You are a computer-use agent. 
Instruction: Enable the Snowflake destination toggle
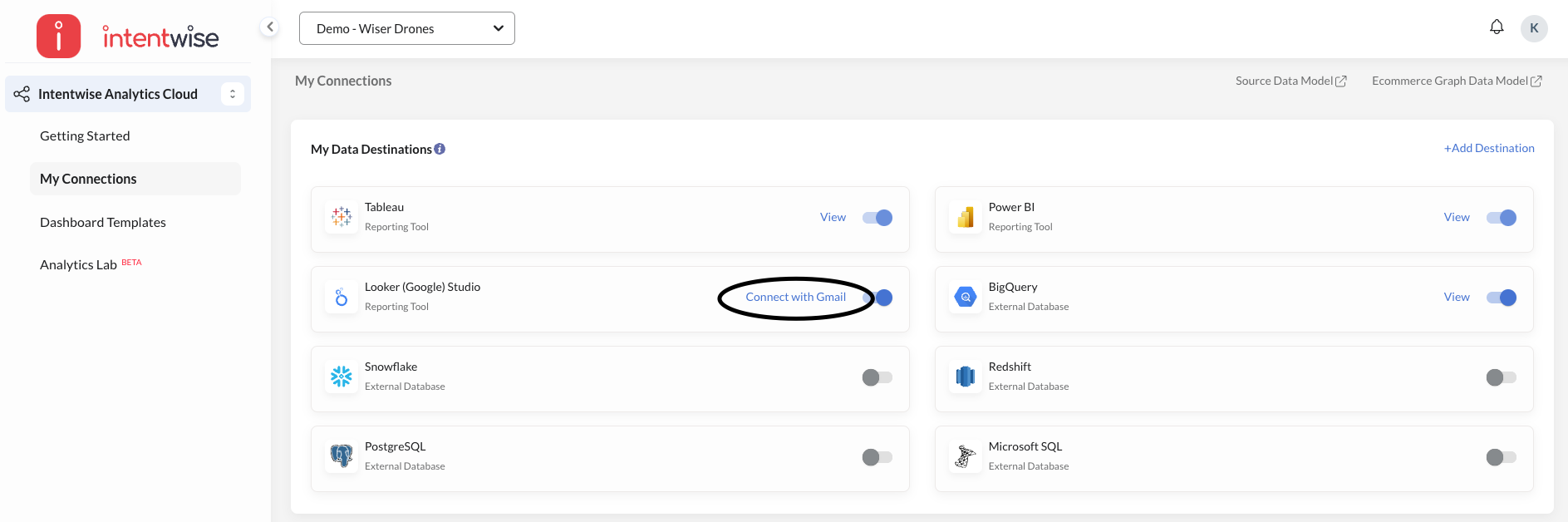(877, 377)
